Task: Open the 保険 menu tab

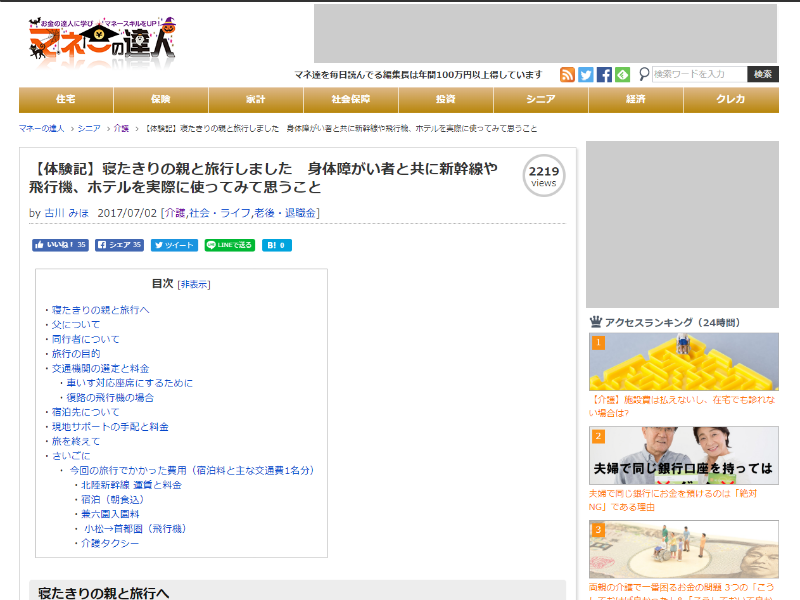Action: (161, 99)
